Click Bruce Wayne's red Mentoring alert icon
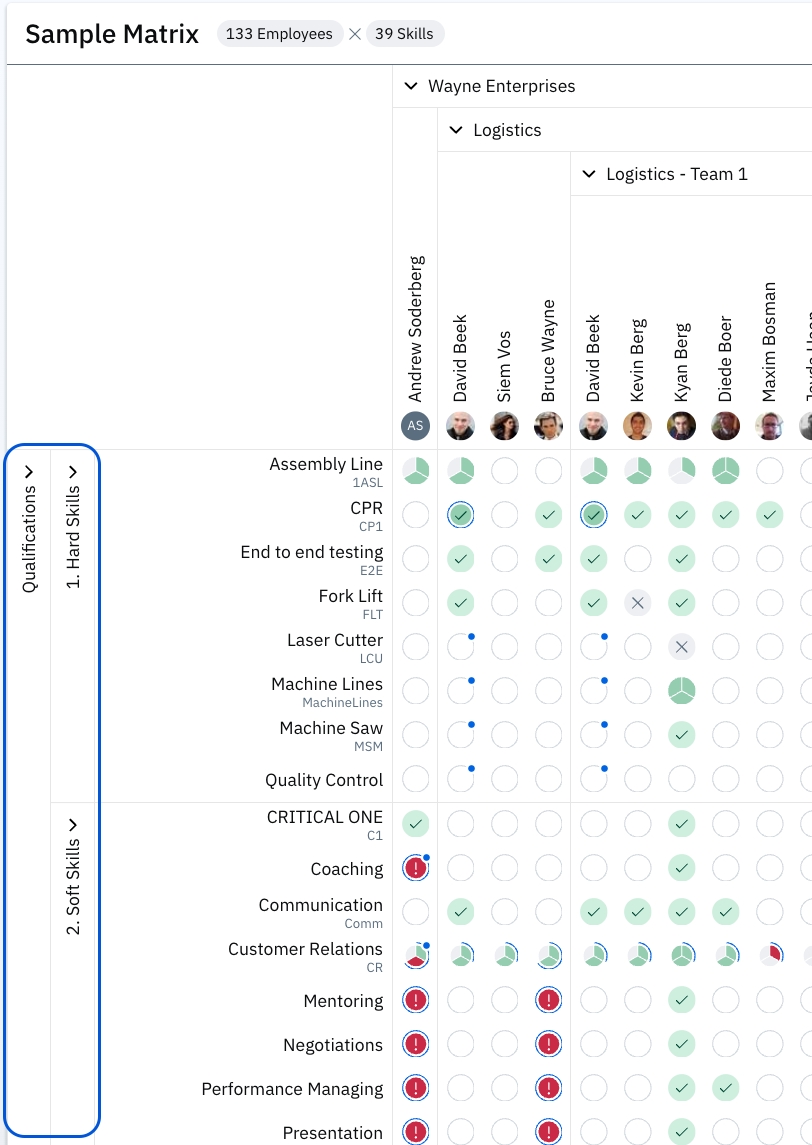Image resolution: width=812 pixels, height=1145 pixels. [548, 1000]
